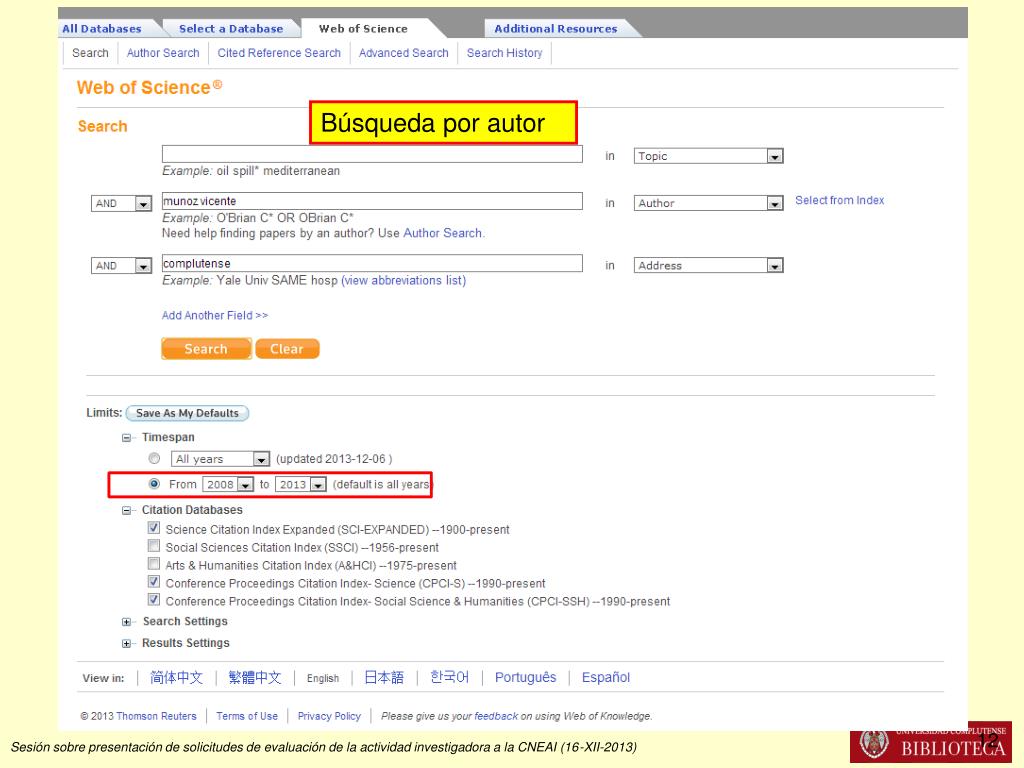Open the Topic field type dropdown

coord(709,156)
